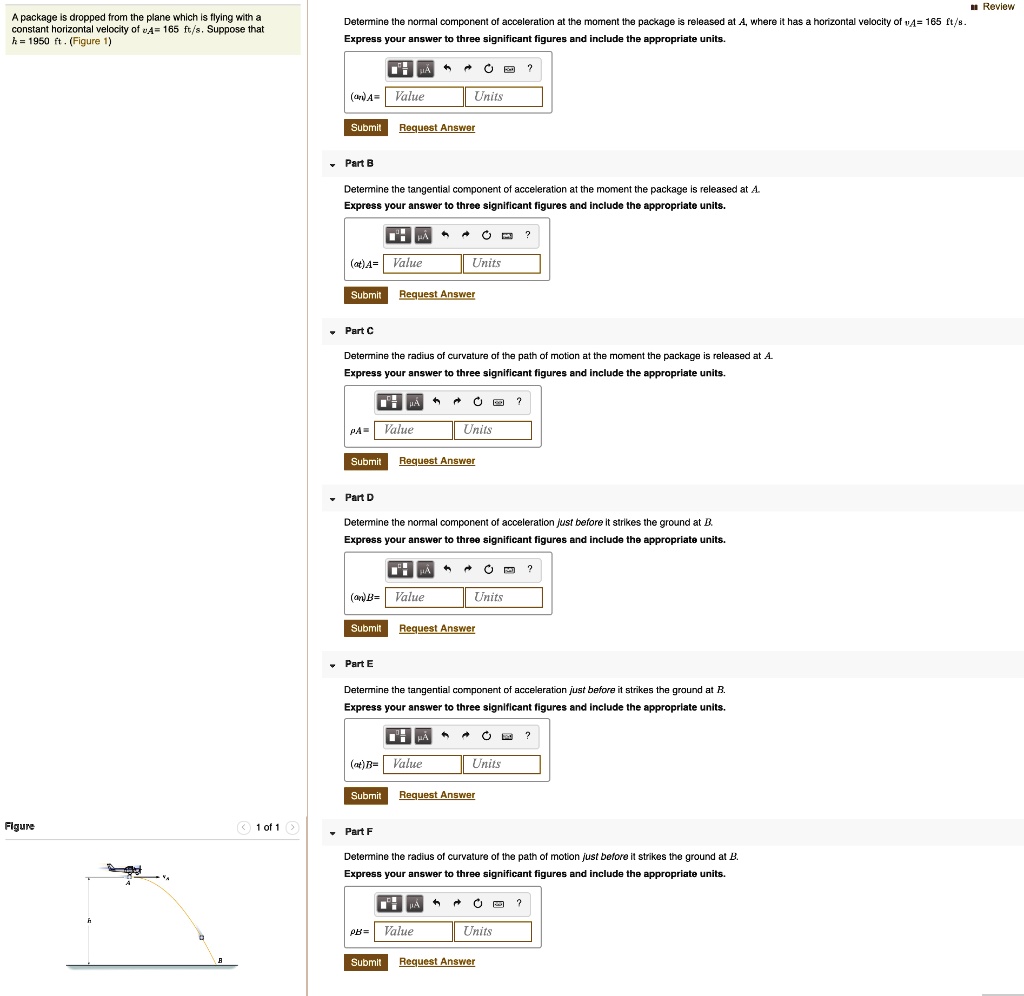Screen dimensions: 1024x996
Task: Click reset icon in Part D toolbar
Action: click(x=488, y=570)
